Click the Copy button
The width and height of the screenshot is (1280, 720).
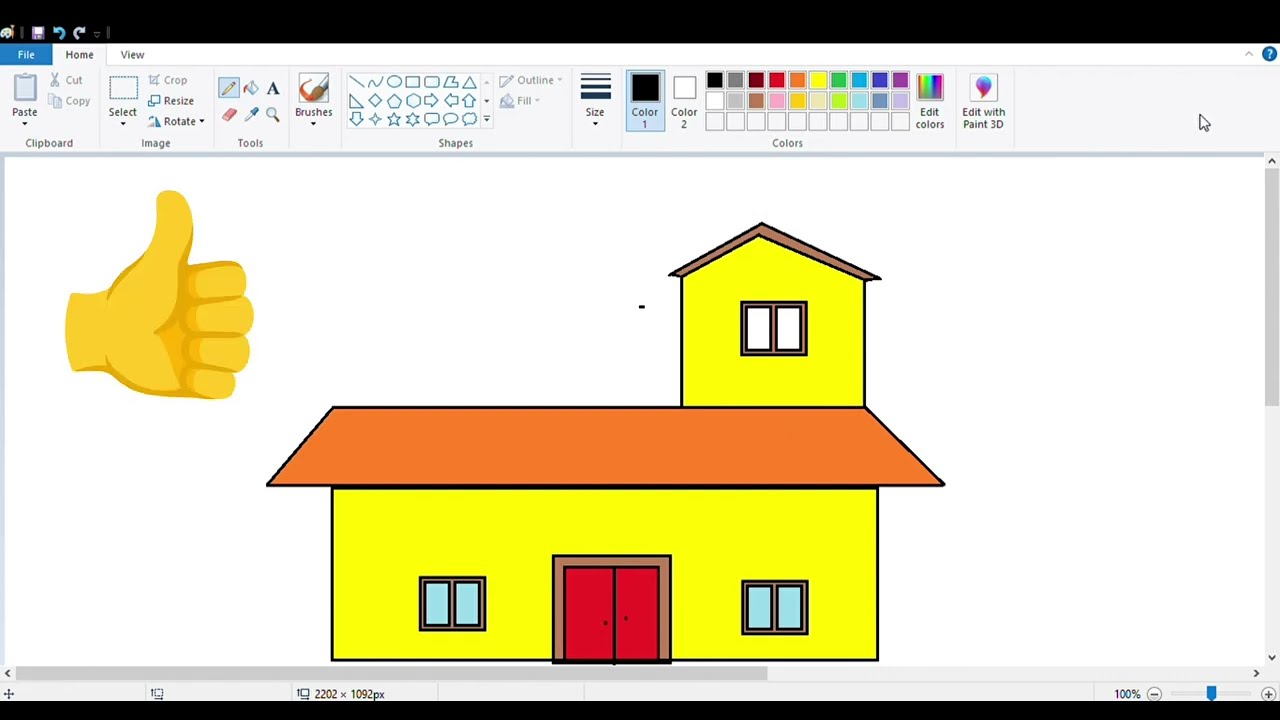[x=68, y=101]
